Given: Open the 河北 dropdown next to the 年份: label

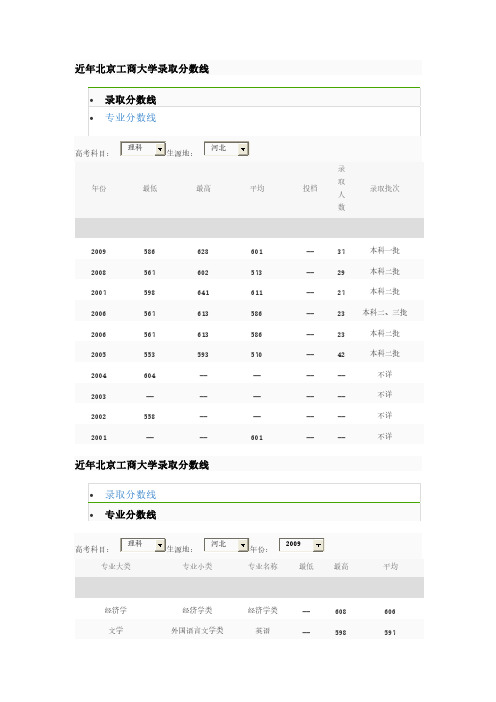Looking at the screenshot, I should point(226,545).
